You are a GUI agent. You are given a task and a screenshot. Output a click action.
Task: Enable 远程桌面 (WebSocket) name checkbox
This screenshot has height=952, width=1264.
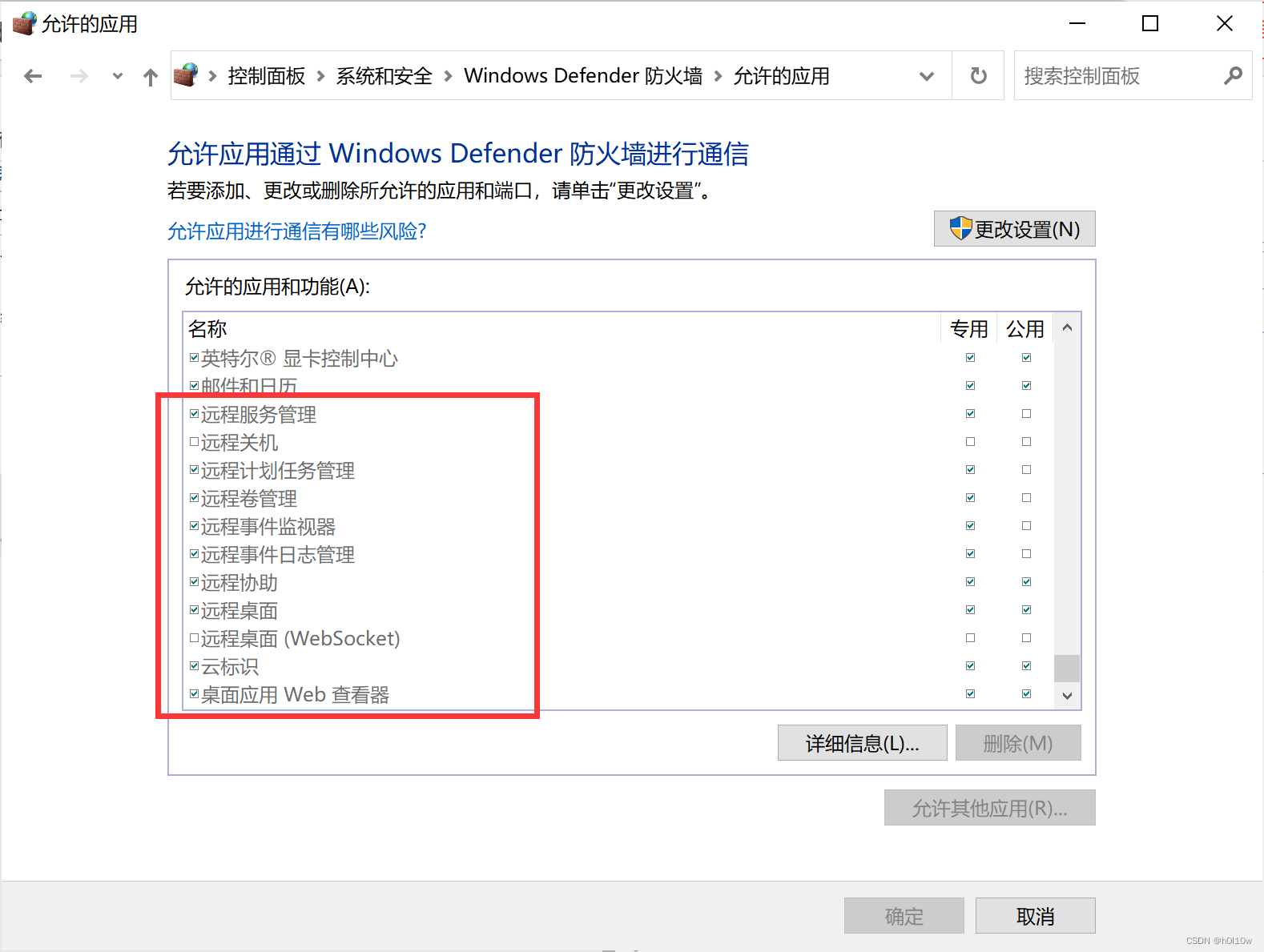pos(194,638)
